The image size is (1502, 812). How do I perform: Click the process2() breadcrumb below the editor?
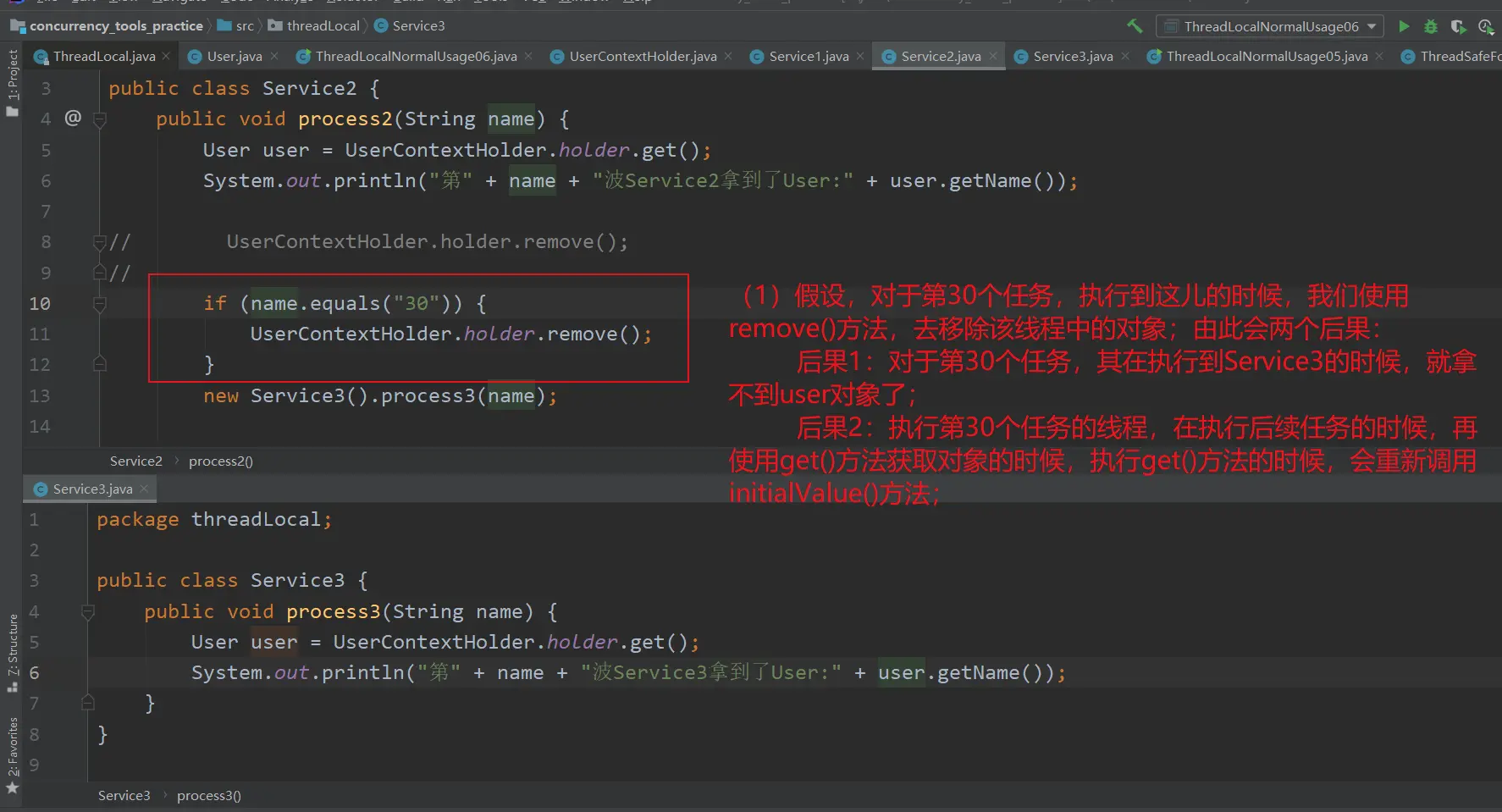pos(220,461)
